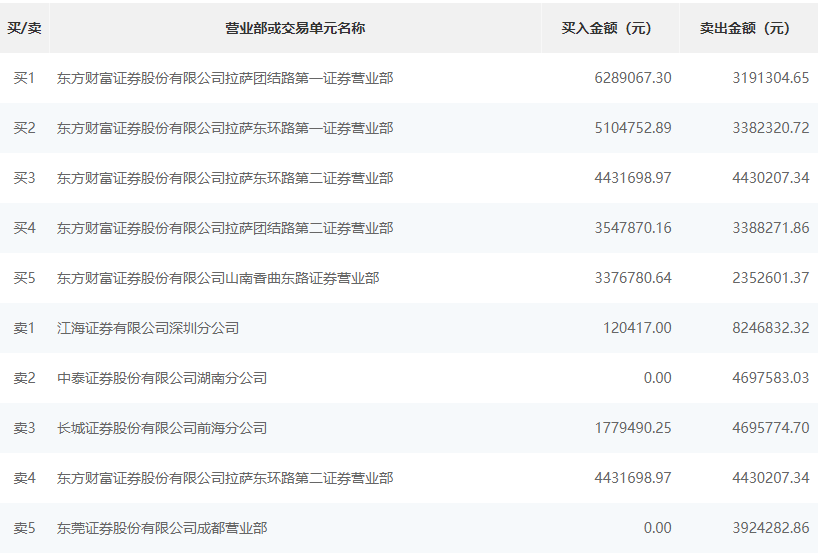Select the 买5 row label
The height and width of the screenshot is (556, 822).
(24, 278)
